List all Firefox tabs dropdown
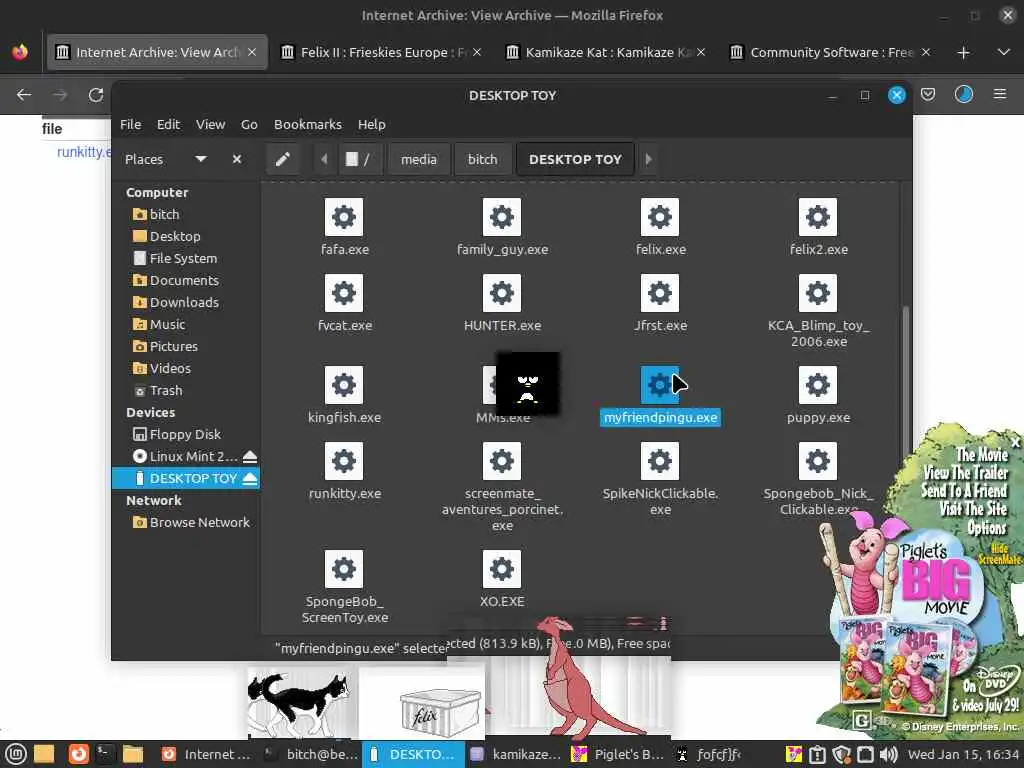The image size is (1024, 768). point(1004,52)
